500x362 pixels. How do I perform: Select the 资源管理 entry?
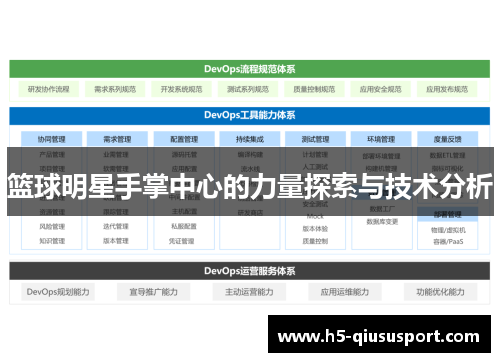[x=52, y=212]
